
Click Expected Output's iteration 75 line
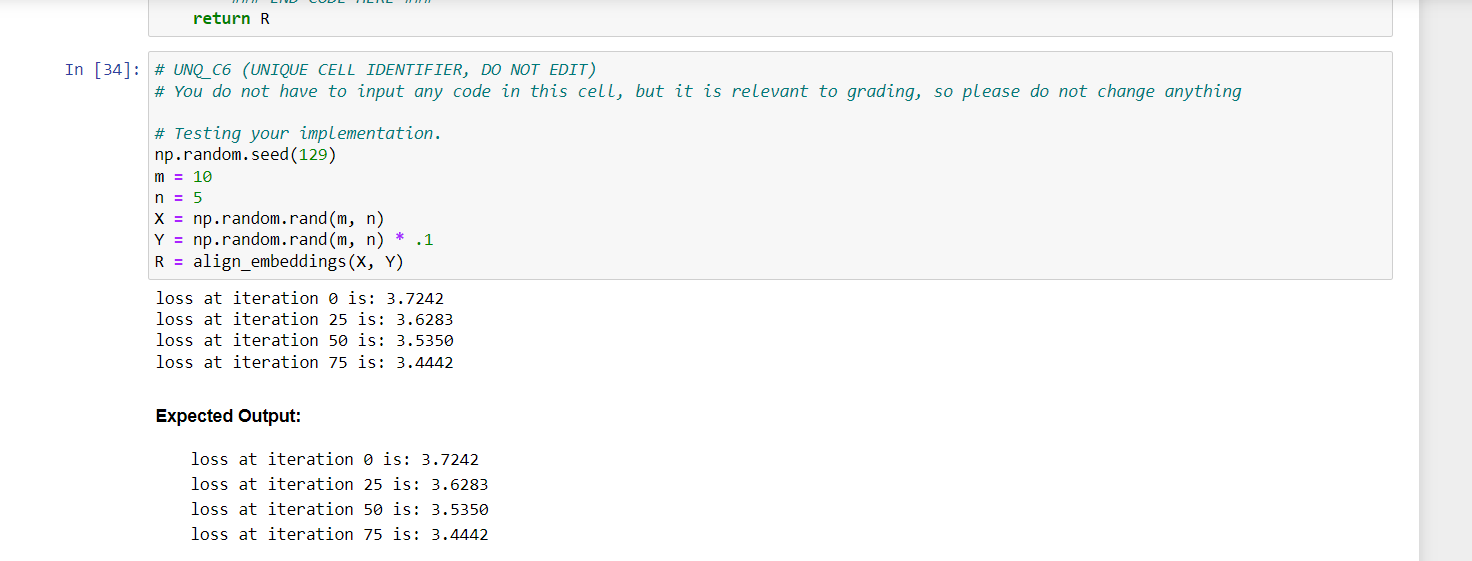(340, 534)
